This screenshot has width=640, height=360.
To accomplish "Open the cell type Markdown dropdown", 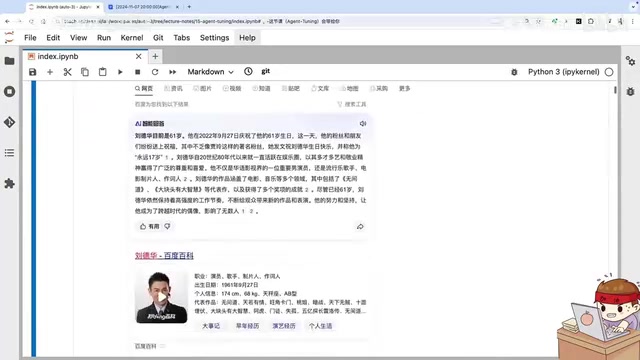I will (210, 72).
